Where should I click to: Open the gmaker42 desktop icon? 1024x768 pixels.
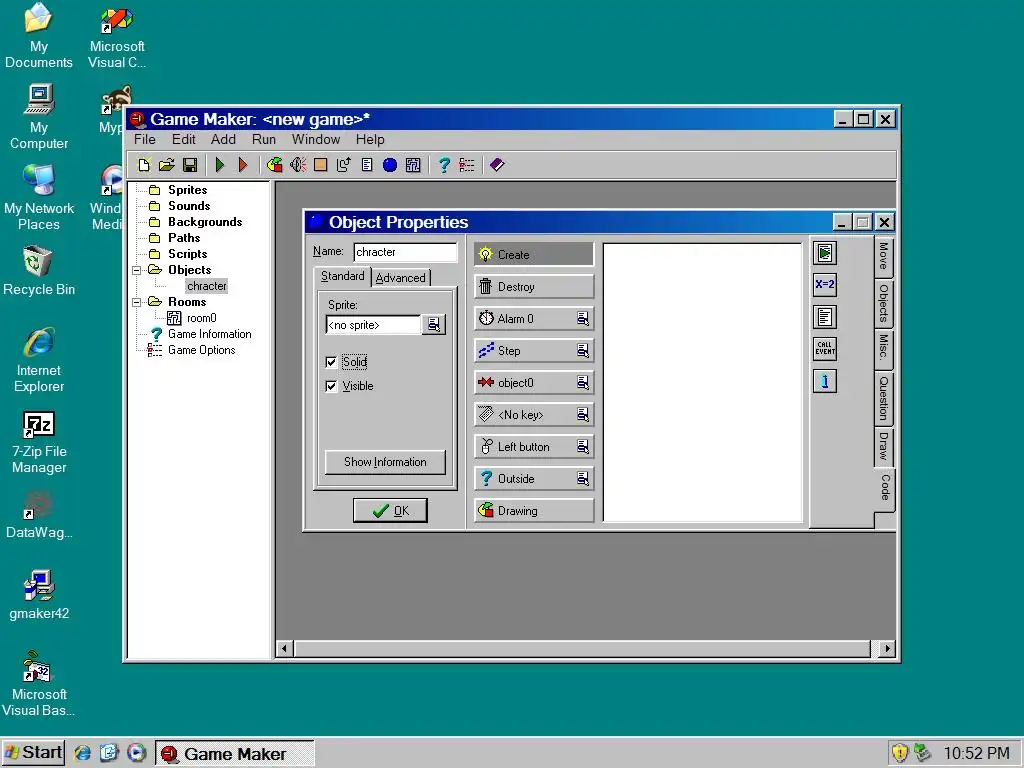click(x=39, y=594)
